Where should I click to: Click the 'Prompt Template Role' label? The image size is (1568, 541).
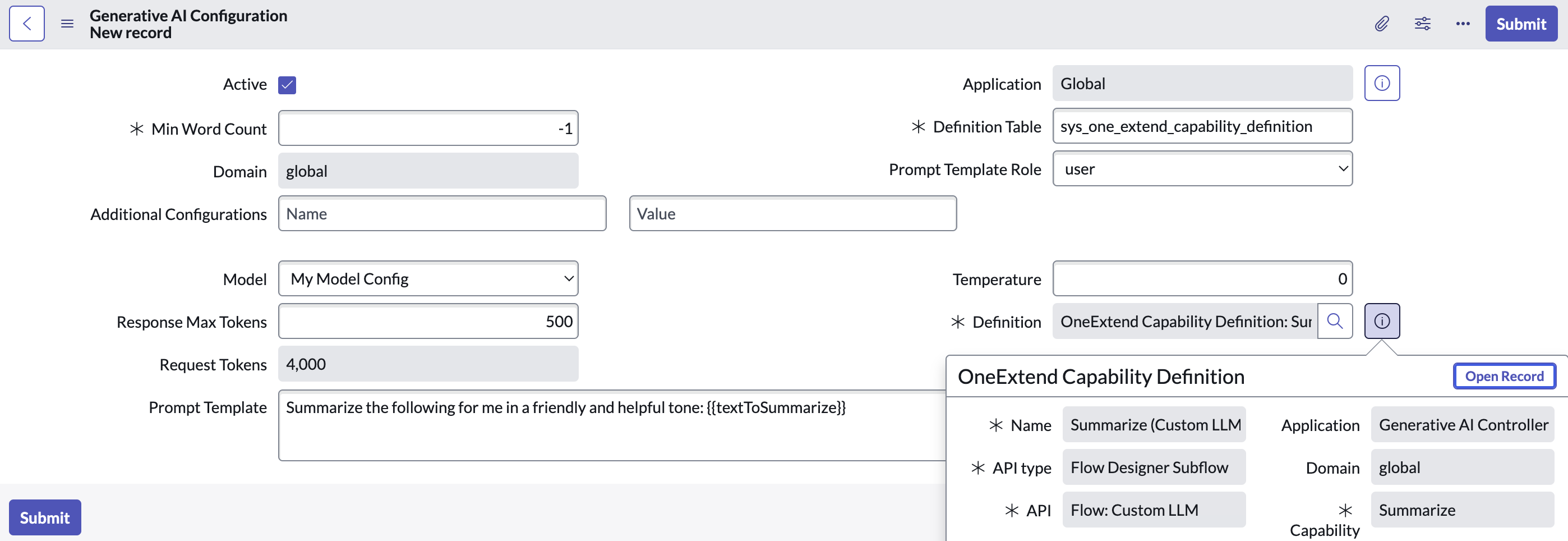[965, 169]
